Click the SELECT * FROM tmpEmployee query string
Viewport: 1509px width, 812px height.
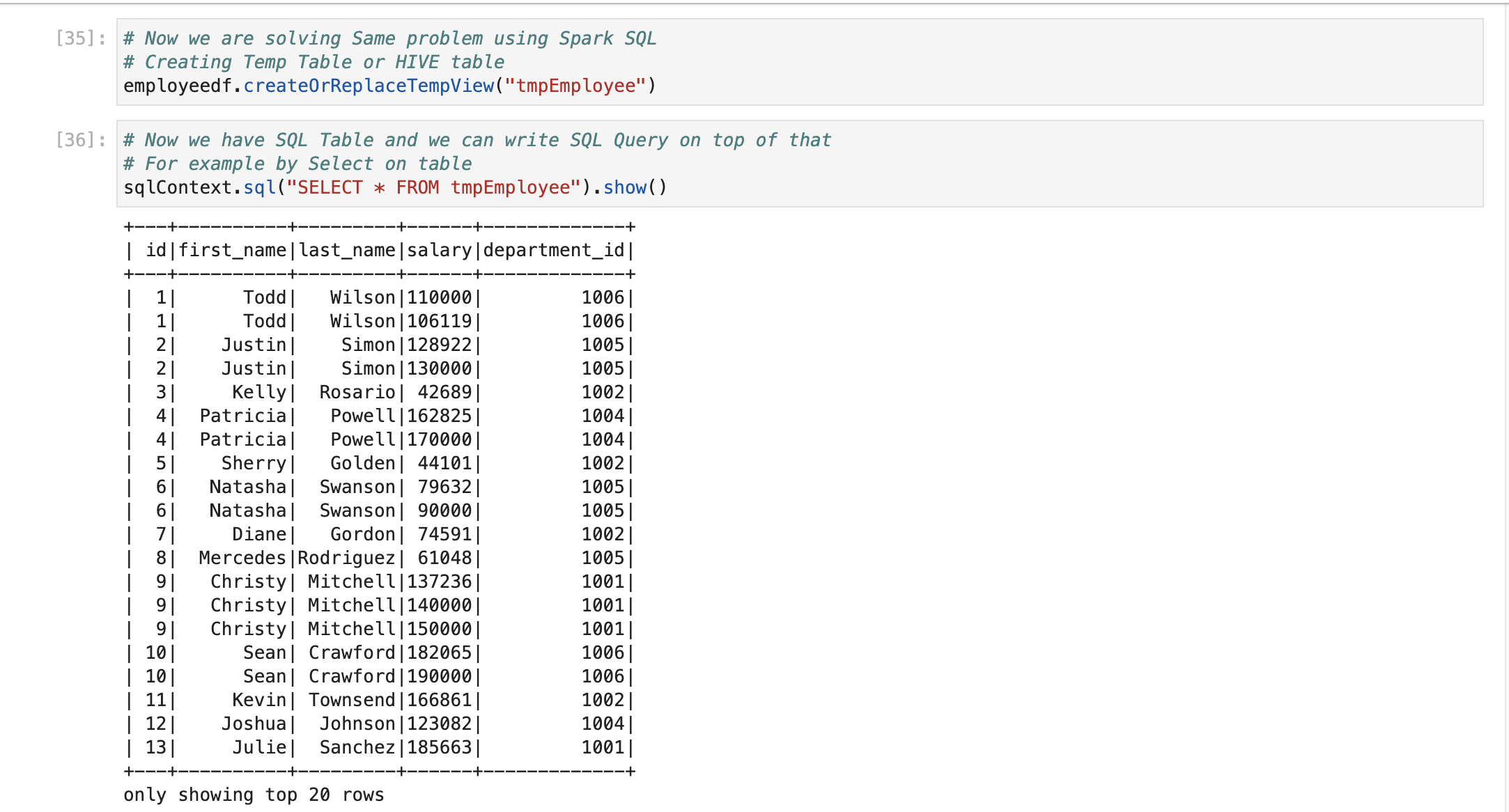coord(433,187)
